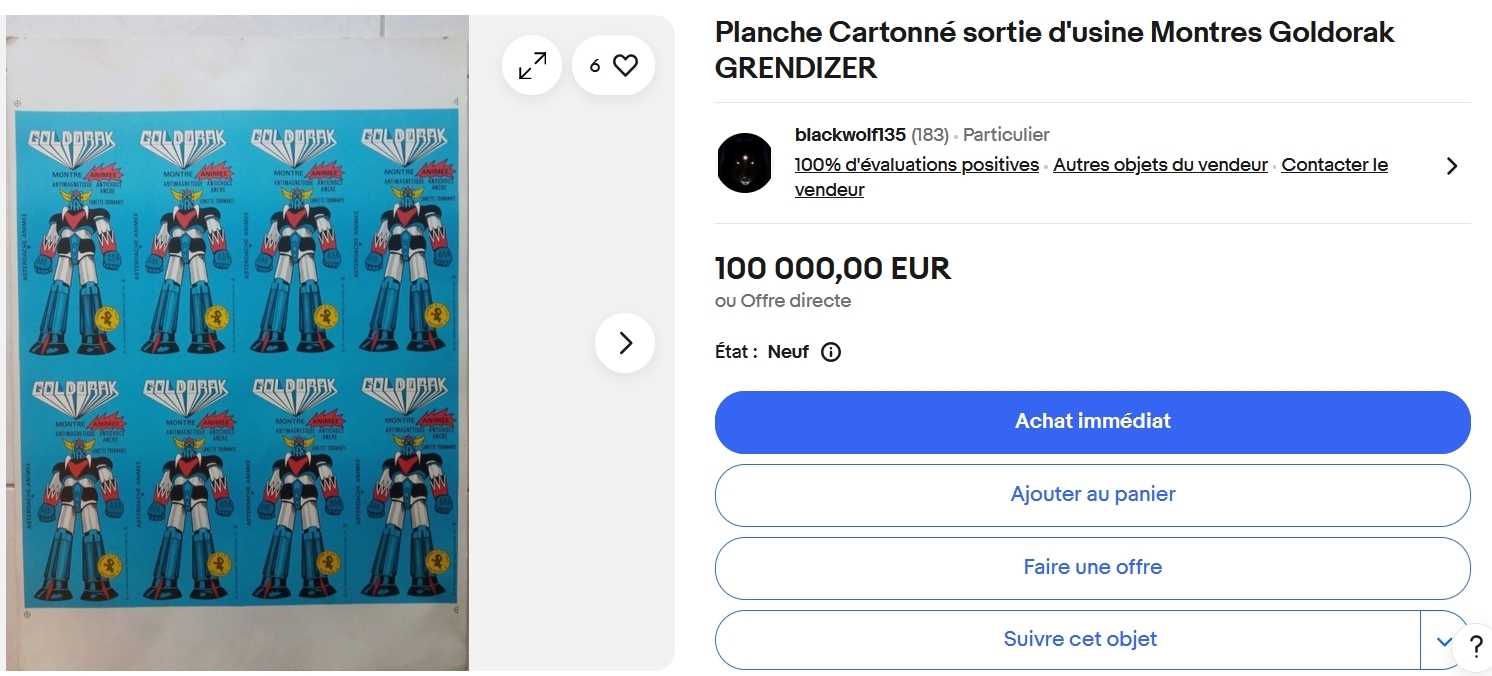Image resolution: width=1492 pixels, height=676 pixels.
Task: Go to next image with arrow
Action: (x=625, y=343)
